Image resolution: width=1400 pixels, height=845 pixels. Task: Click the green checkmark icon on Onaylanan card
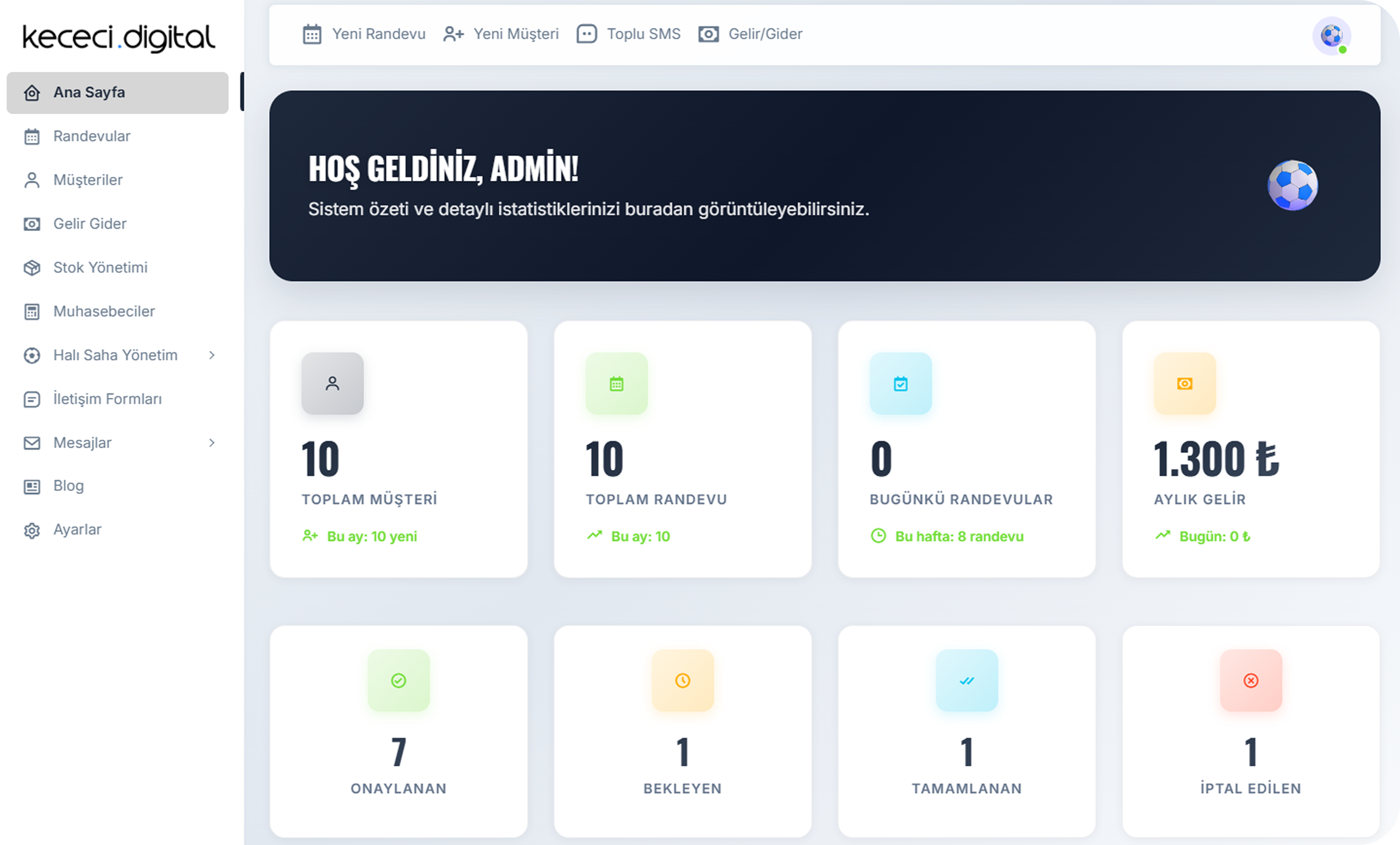click(398, 680)
